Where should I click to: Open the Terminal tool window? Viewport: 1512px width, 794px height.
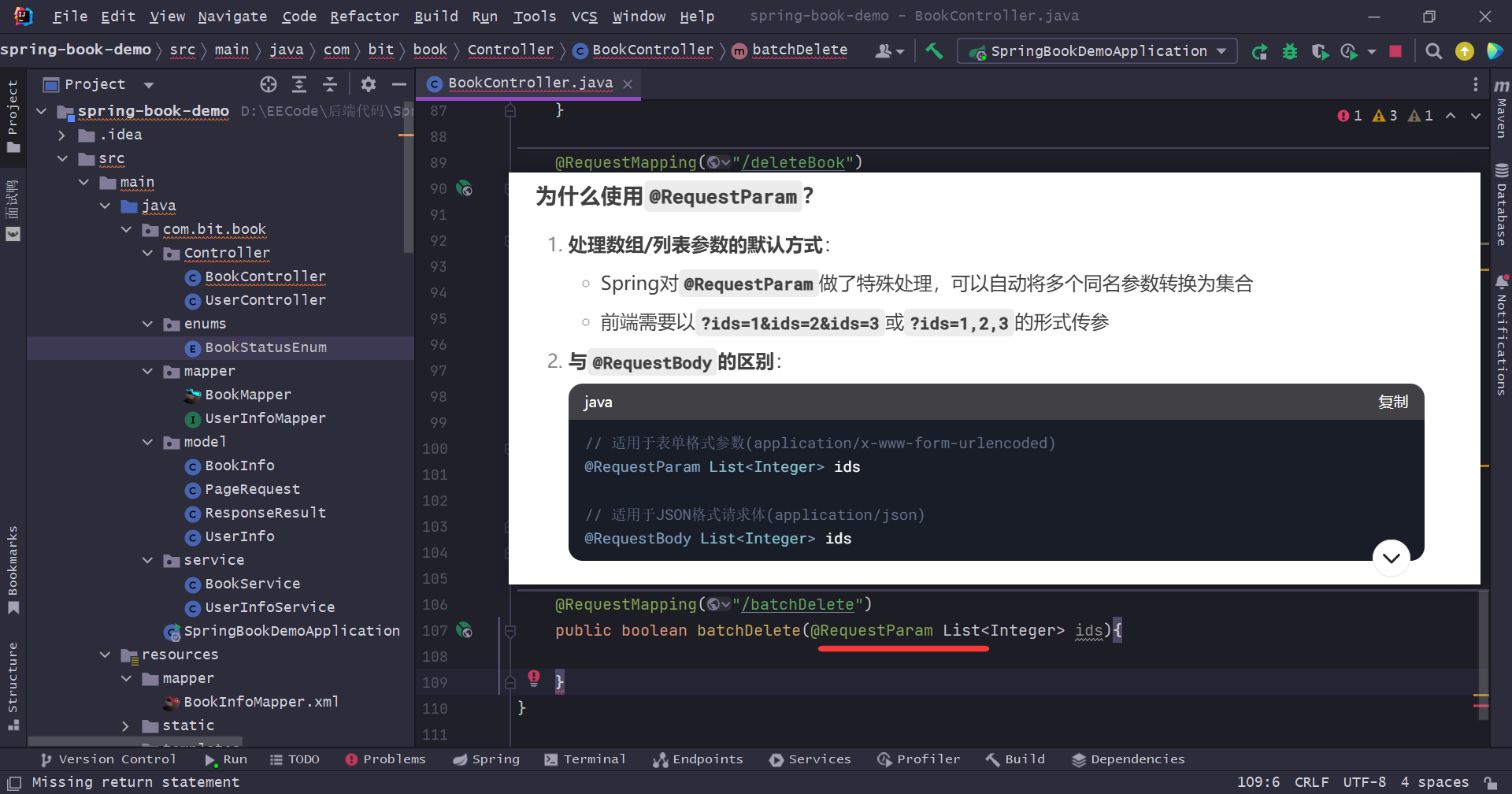tap(585, 759)
